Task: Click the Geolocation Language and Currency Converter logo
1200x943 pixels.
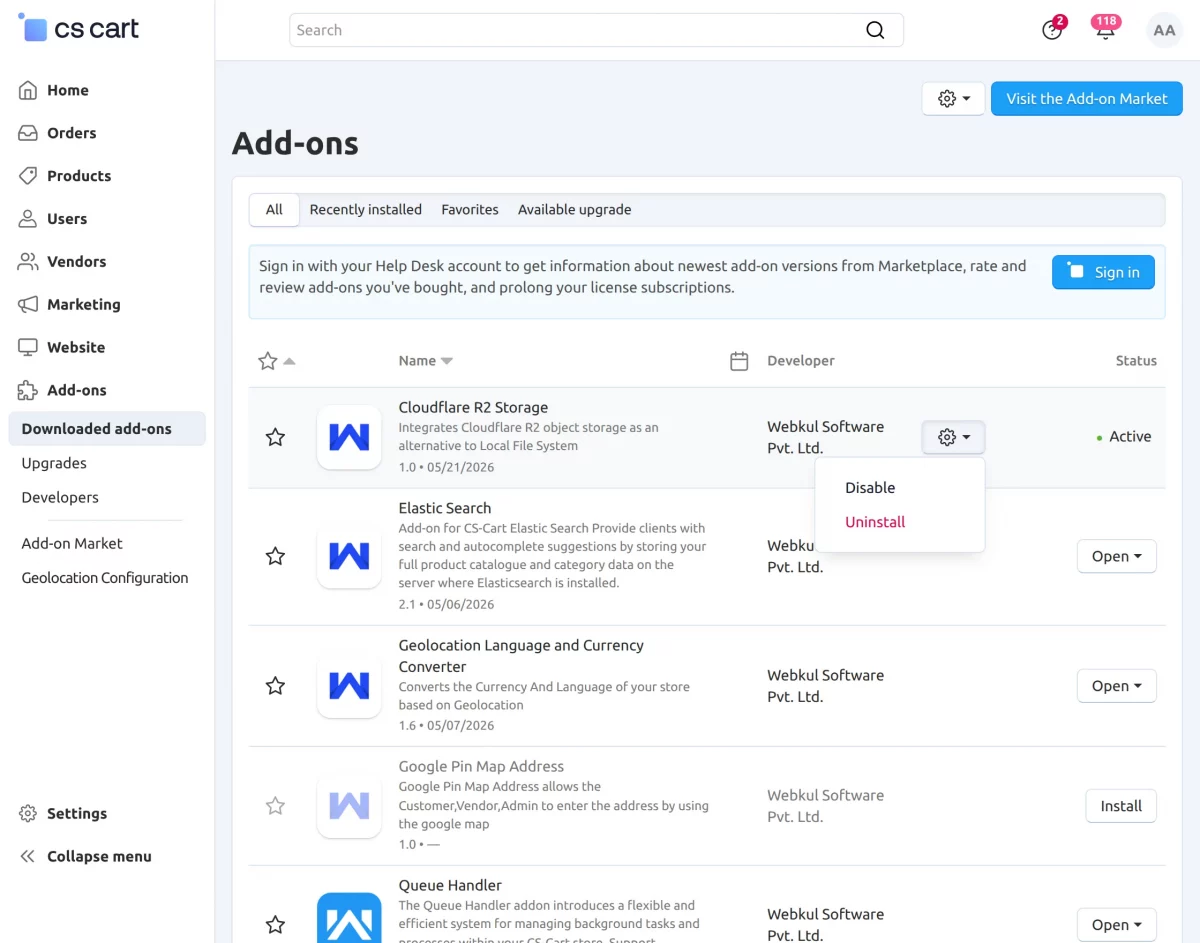Action: [x=349, y=686]
